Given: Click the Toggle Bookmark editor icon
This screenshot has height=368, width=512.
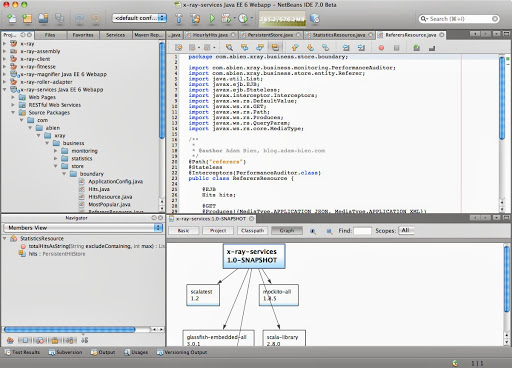Looking at the screenshot, I should [x=325, y=48].
